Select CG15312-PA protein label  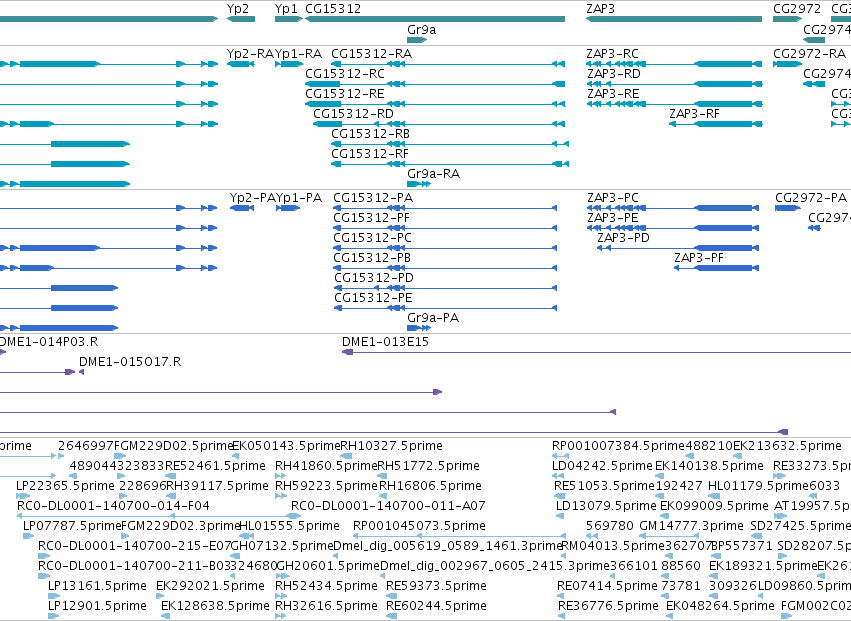tap(373, 198)
